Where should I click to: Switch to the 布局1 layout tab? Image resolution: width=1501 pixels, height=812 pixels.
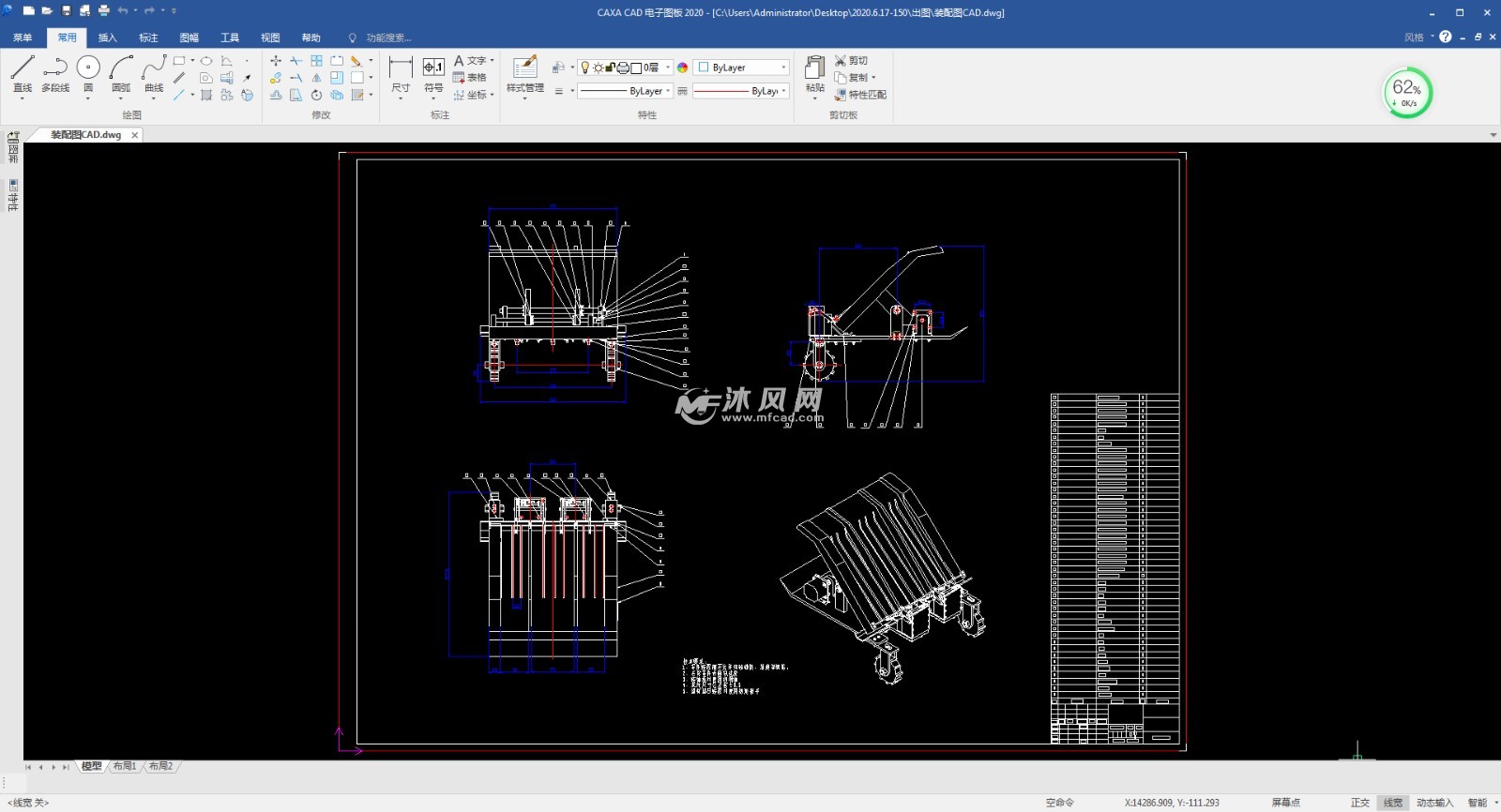tap(125, 767)
